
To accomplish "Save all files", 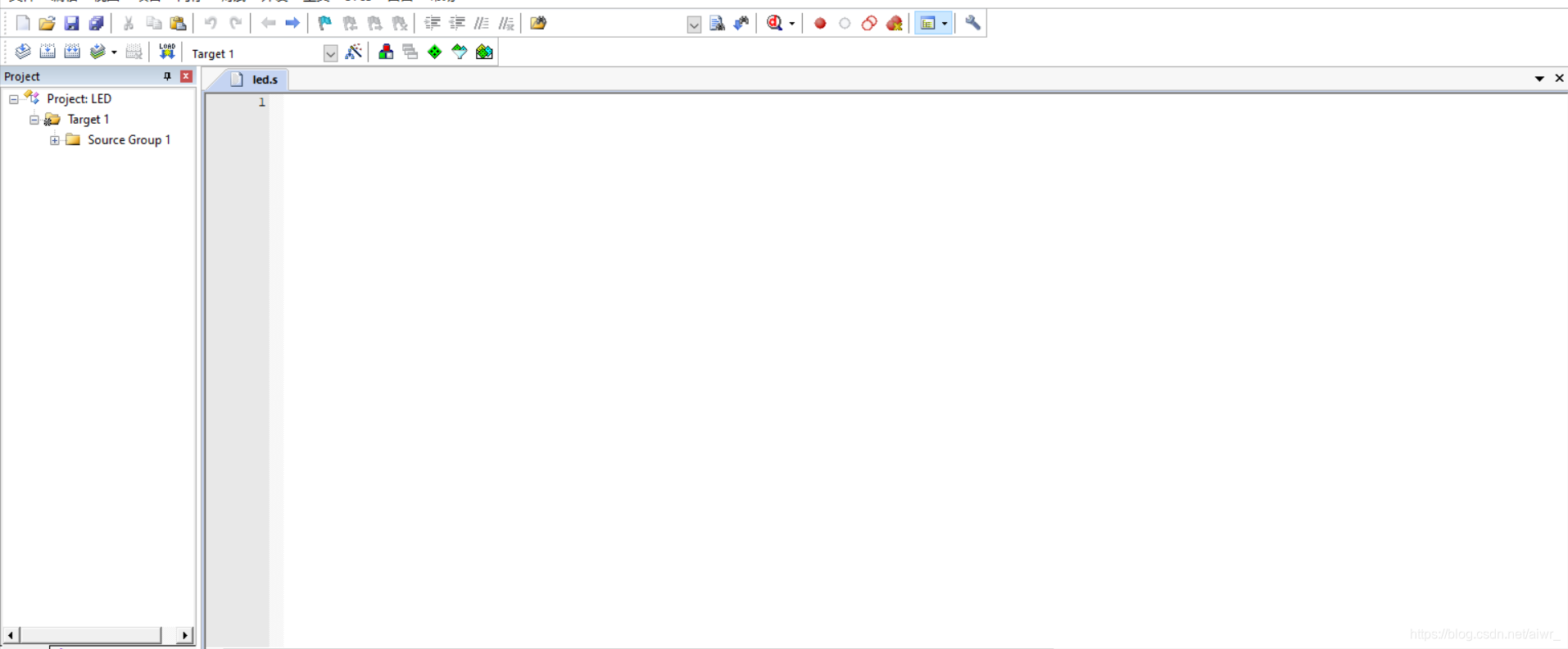I will point(96,23).
